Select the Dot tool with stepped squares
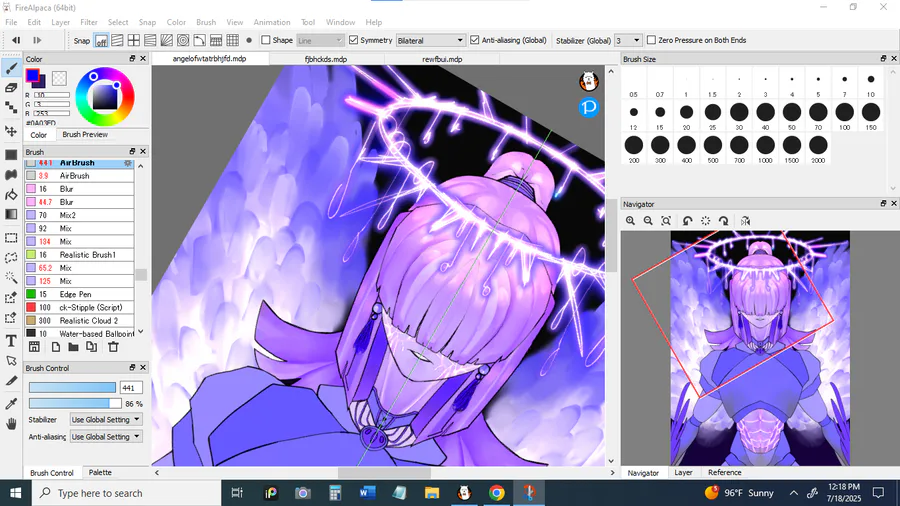The image size is (900, 506). click(11, 107)
